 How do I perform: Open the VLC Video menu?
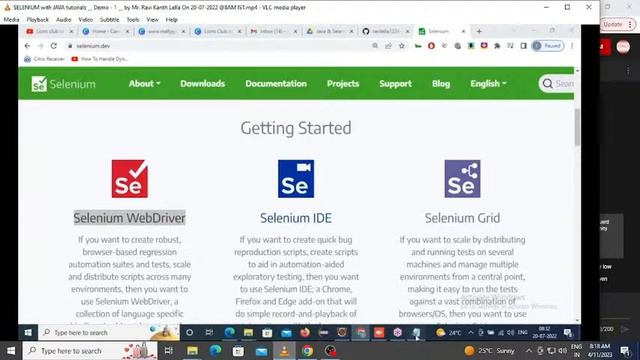coord(85,20)
